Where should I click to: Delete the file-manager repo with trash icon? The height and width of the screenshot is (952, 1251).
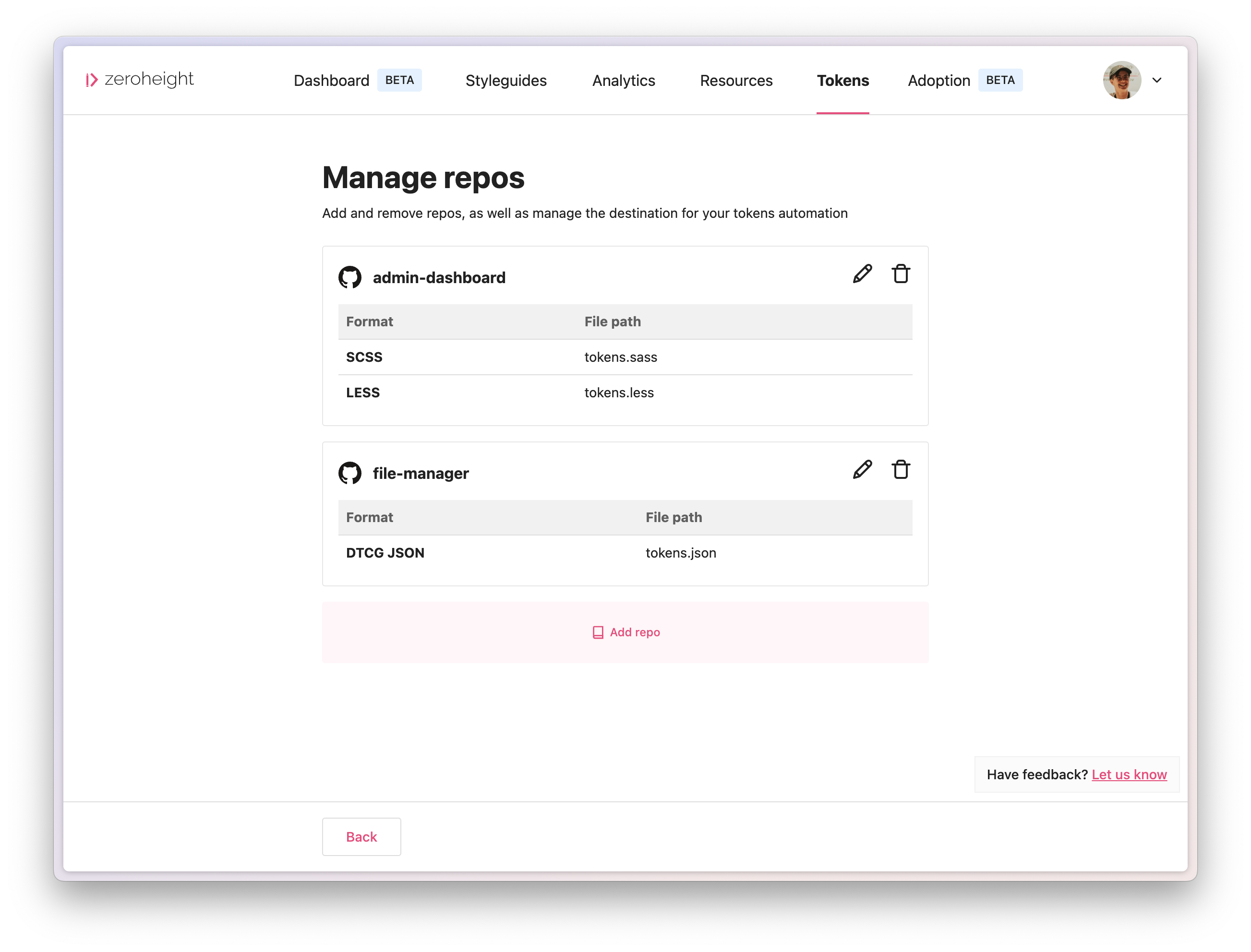point(901,470)
